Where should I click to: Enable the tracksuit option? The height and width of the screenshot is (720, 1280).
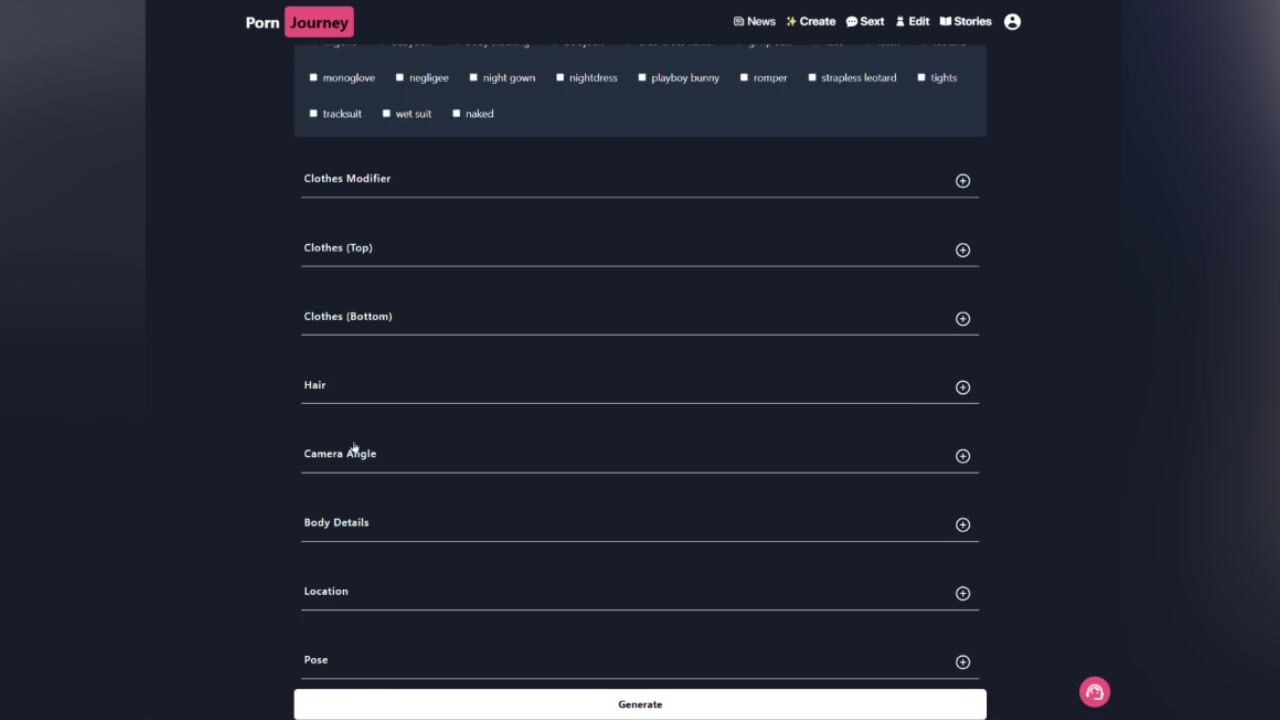click(314, 114)
